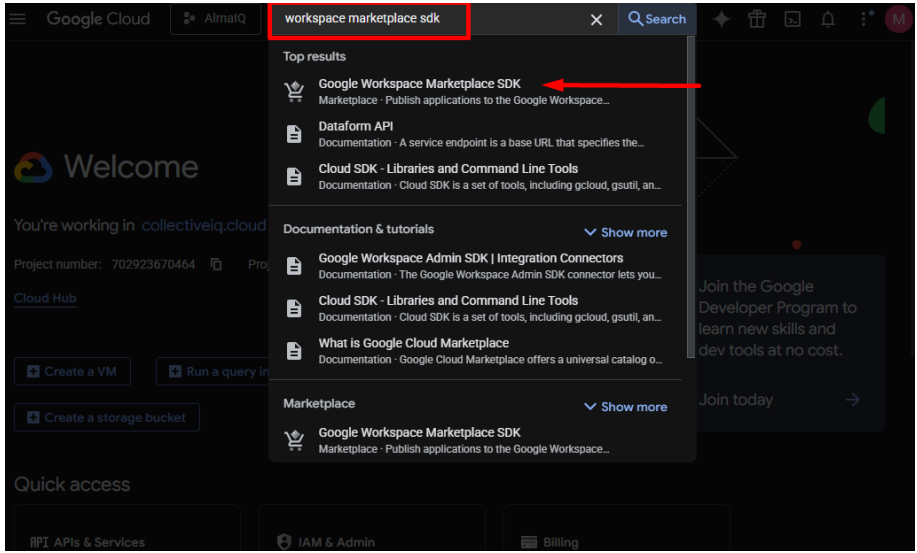Open the hamburger navigation menu
This screenshot has width=917, height=553.
click(x=18, y=19)
